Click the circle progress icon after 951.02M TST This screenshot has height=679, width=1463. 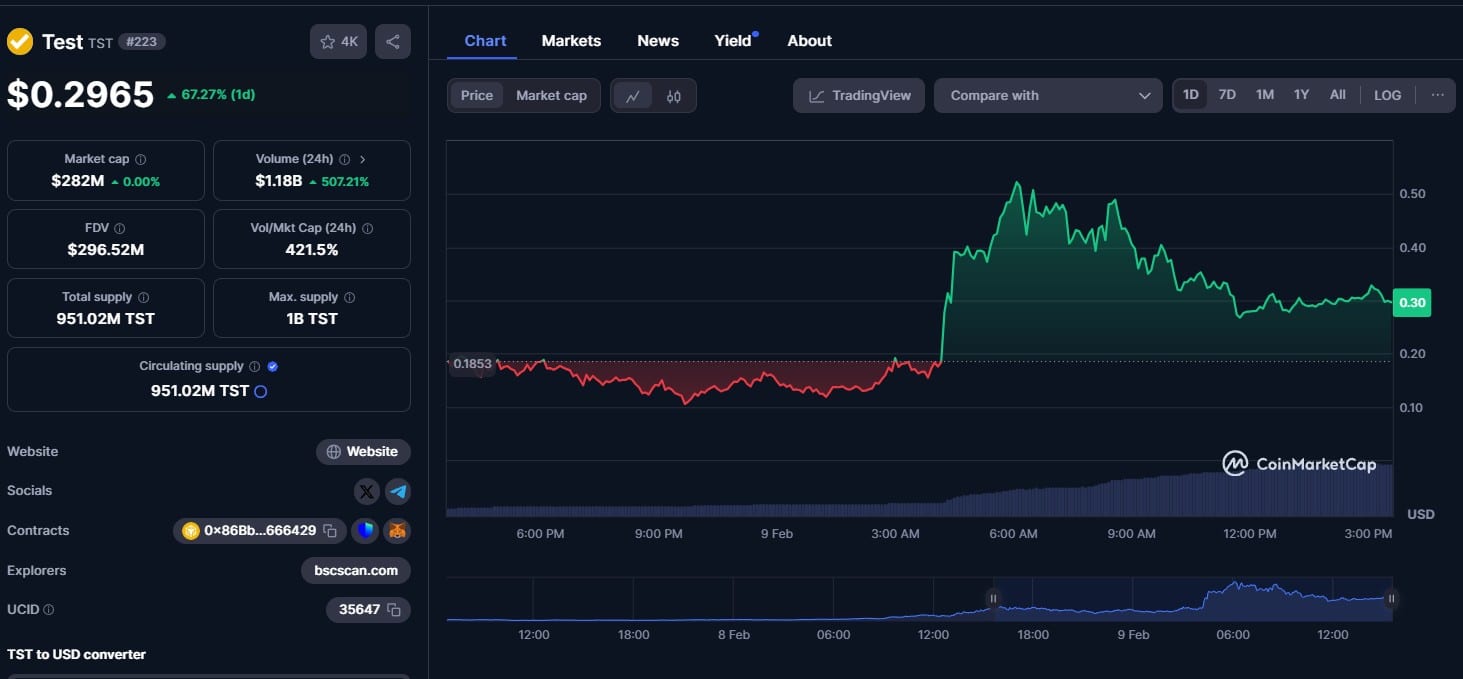coord(261,392)
